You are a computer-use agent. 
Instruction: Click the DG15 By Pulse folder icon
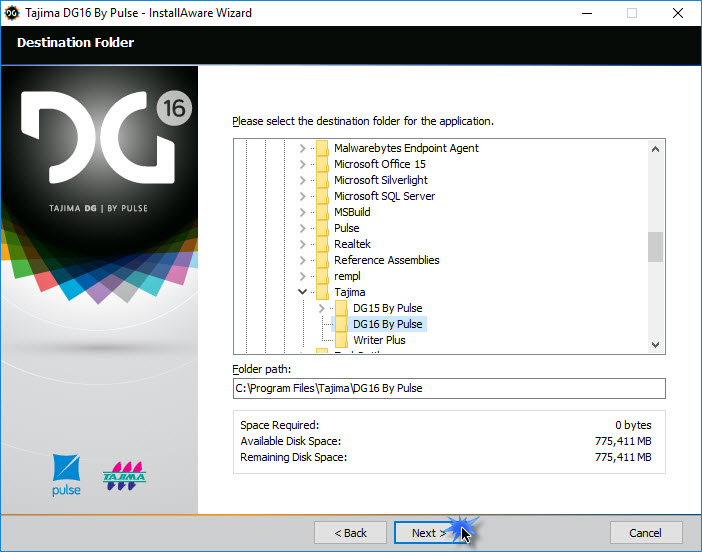tap(342, 308)
